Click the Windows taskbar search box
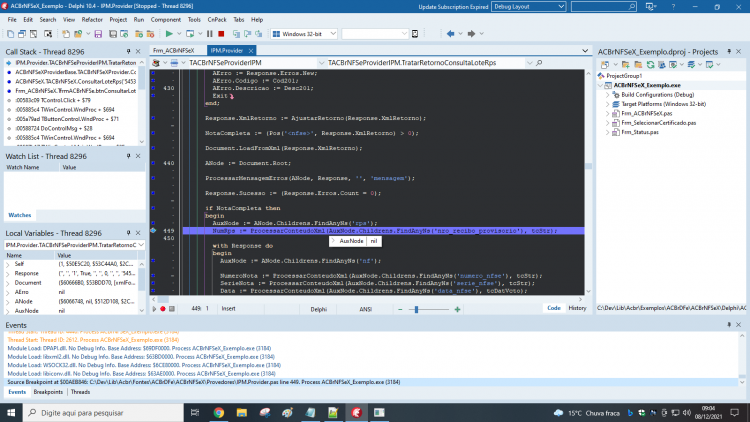The height and width of the screenshot is (422, 750). (x=103, y=412)
